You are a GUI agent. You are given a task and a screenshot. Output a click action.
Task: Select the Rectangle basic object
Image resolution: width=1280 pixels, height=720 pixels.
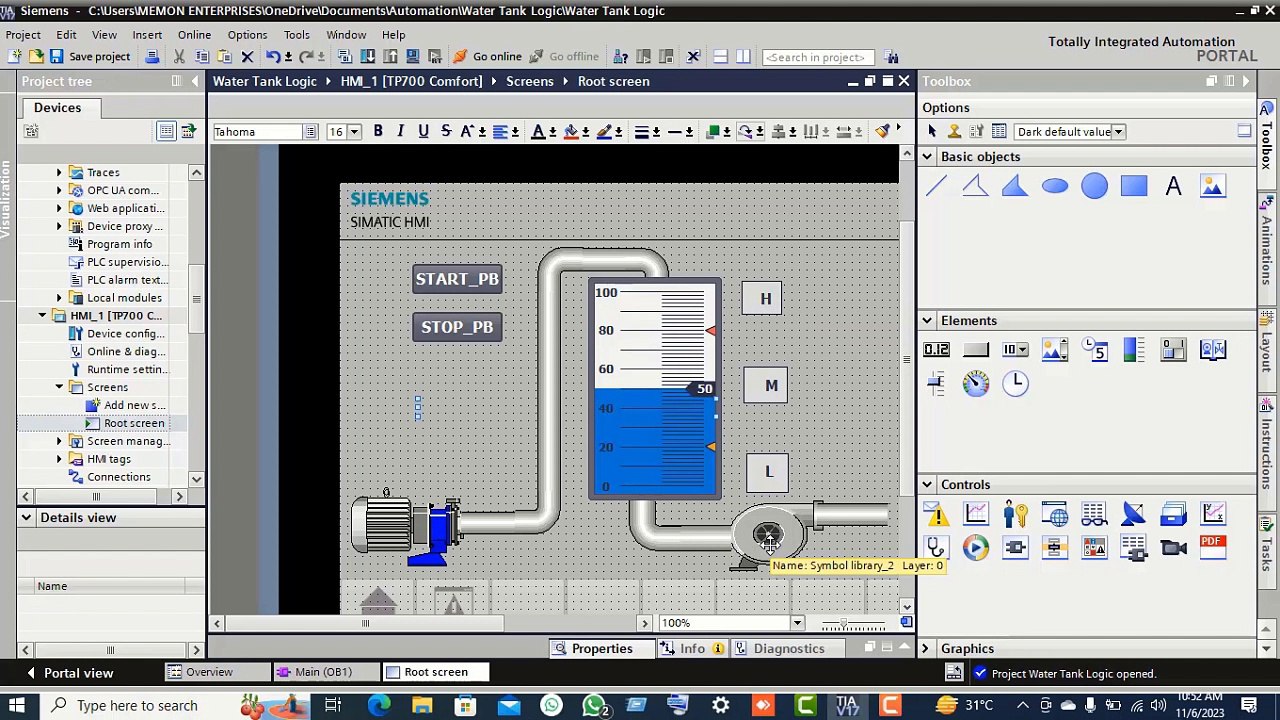pos(1134,186)
